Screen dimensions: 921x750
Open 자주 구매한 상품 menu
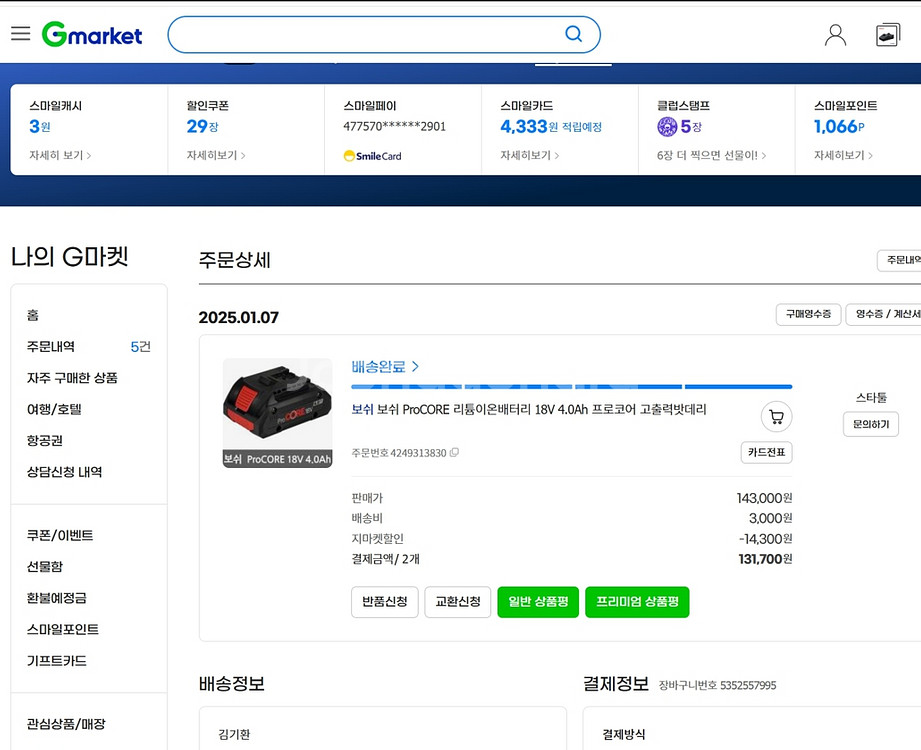tap(72, 378)
